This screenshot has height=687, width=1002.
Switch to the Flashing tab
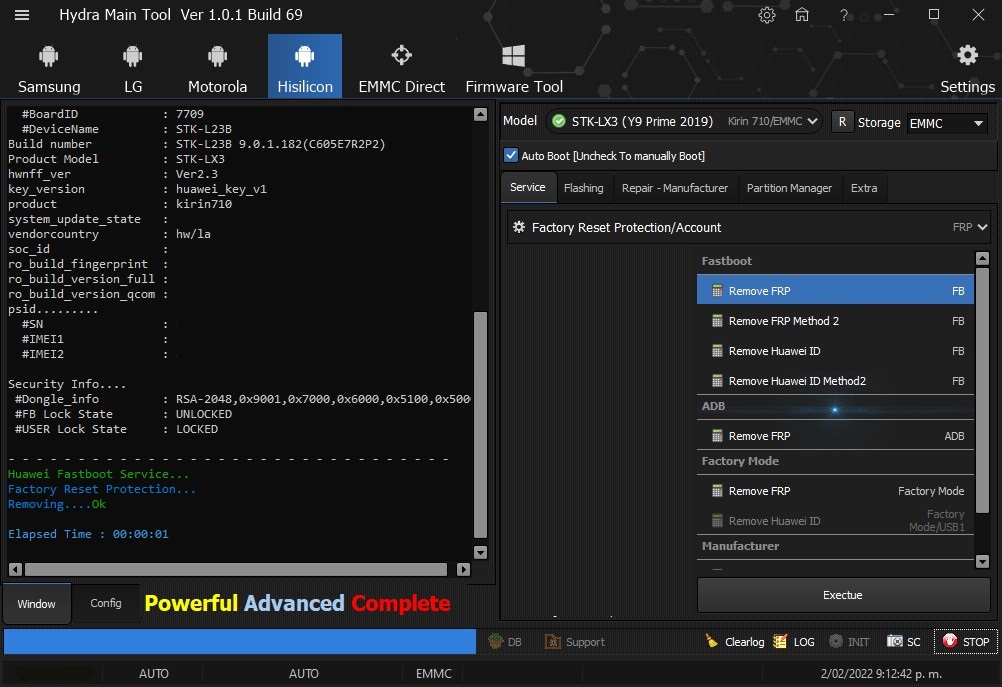coord(583,188)
